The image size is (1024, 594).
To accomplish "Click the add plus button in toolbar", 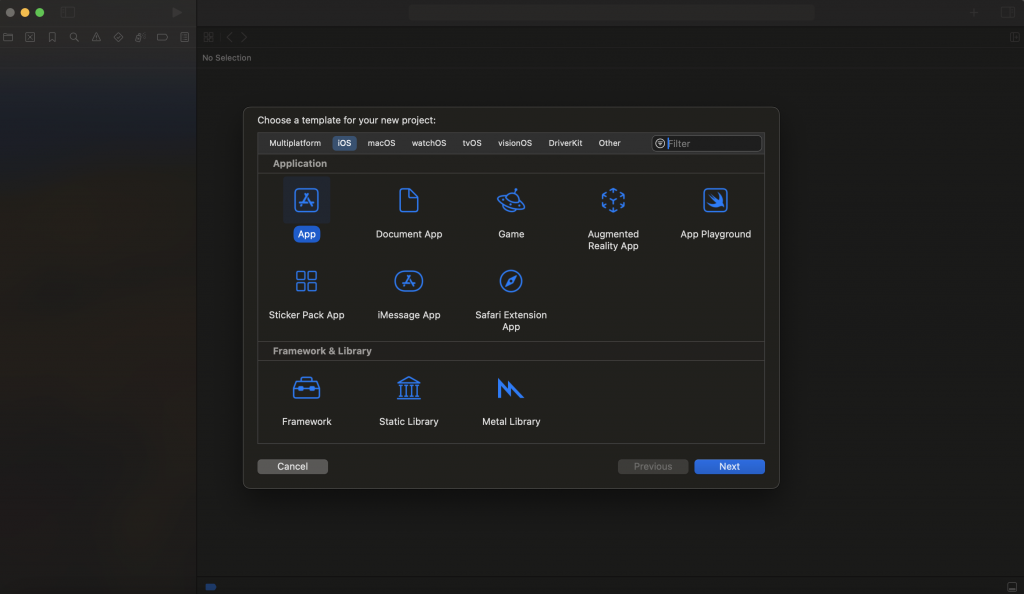I will pyautogui.click(x=974, y=12).
